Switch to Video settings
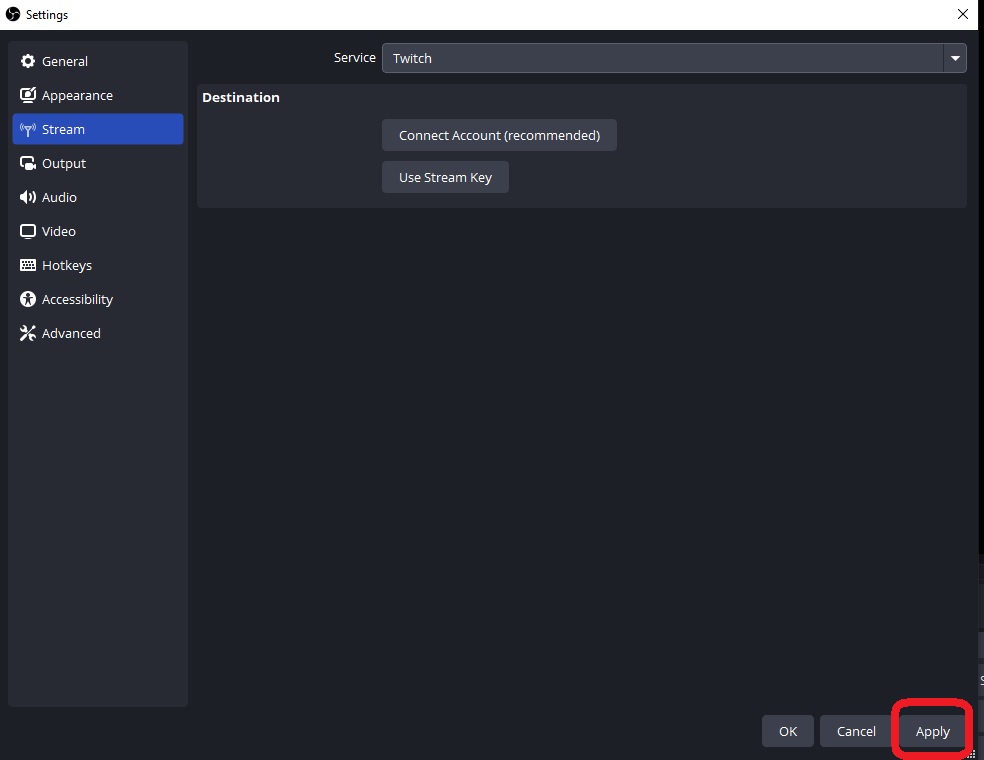Screen dimensions: 984x760 tap(98, 231)
